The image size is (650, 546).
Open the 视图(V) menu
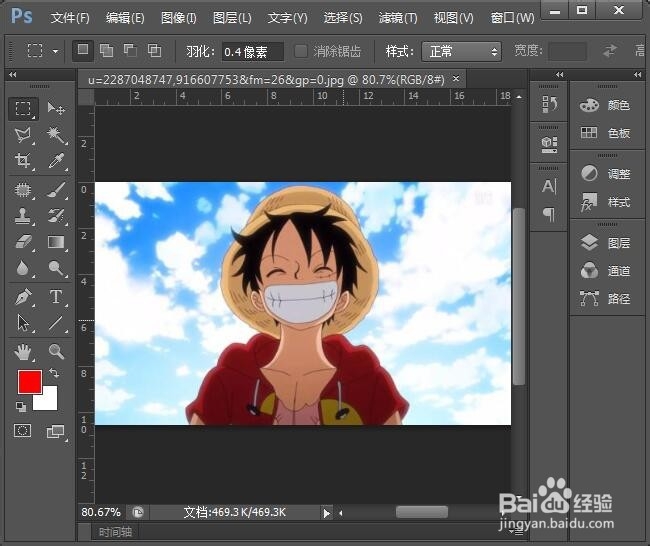tap(453, 18)
